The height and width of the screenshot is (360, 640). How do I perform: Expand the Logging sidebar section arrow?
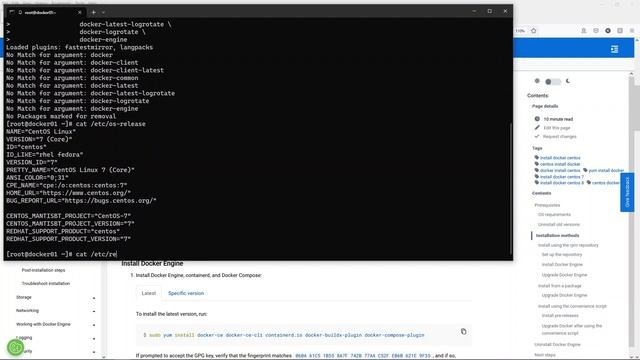coord(94,338)
